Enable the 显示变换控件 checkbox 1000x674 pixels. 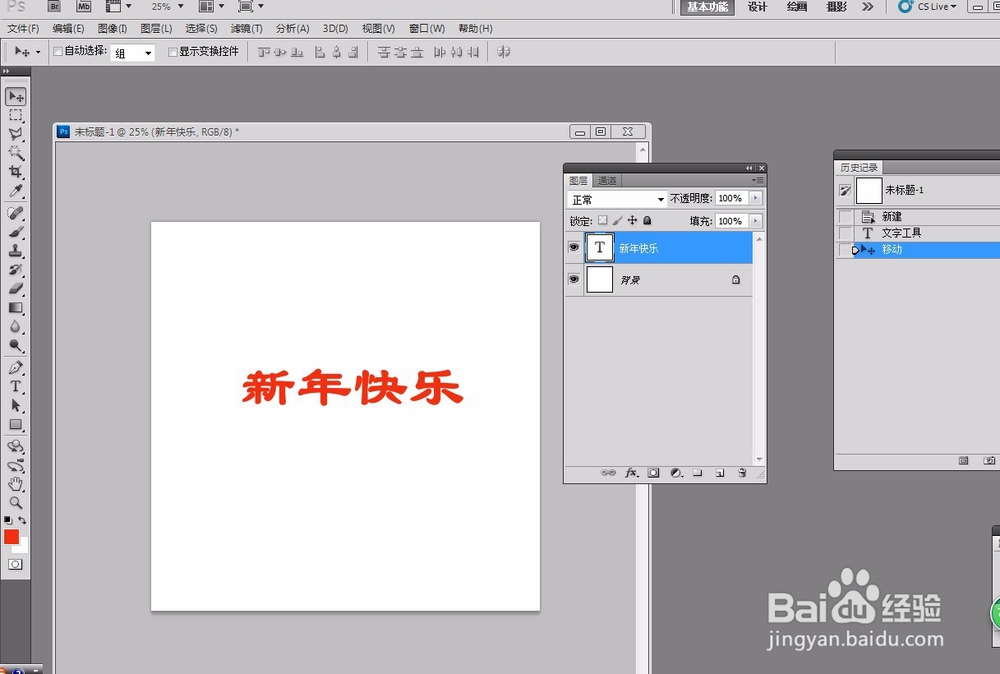172,51
